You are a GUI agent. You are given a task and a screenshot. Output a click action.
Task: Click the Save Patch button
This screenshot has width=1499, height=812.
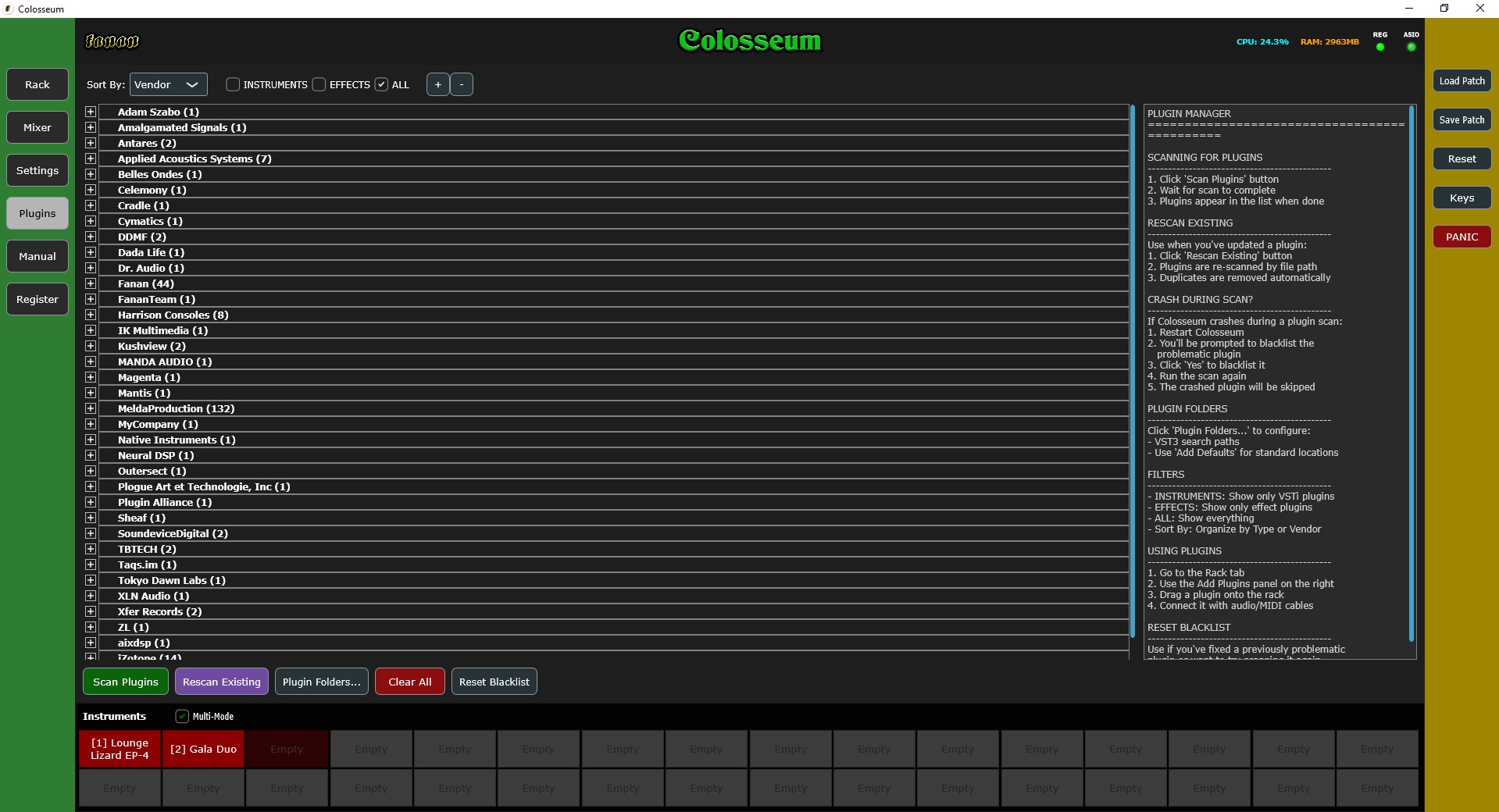click(1462, 119)
